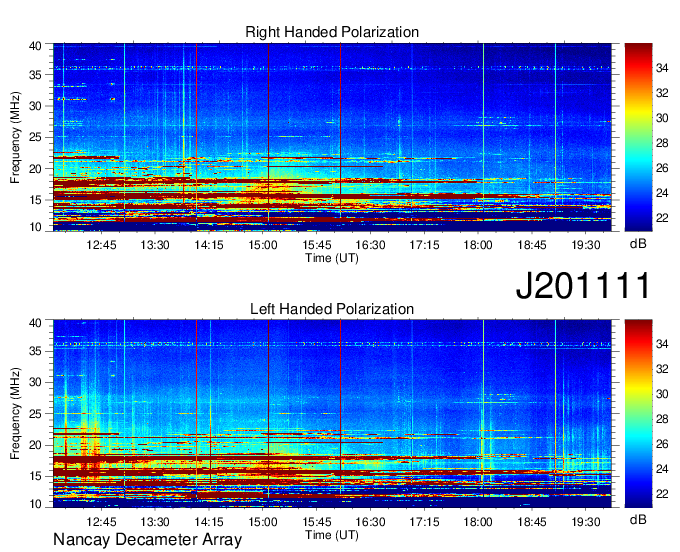This screenshot has width=680, height=552.
Task: Click the 19:30 time tick, Right Handed plot
Action: 586,245
